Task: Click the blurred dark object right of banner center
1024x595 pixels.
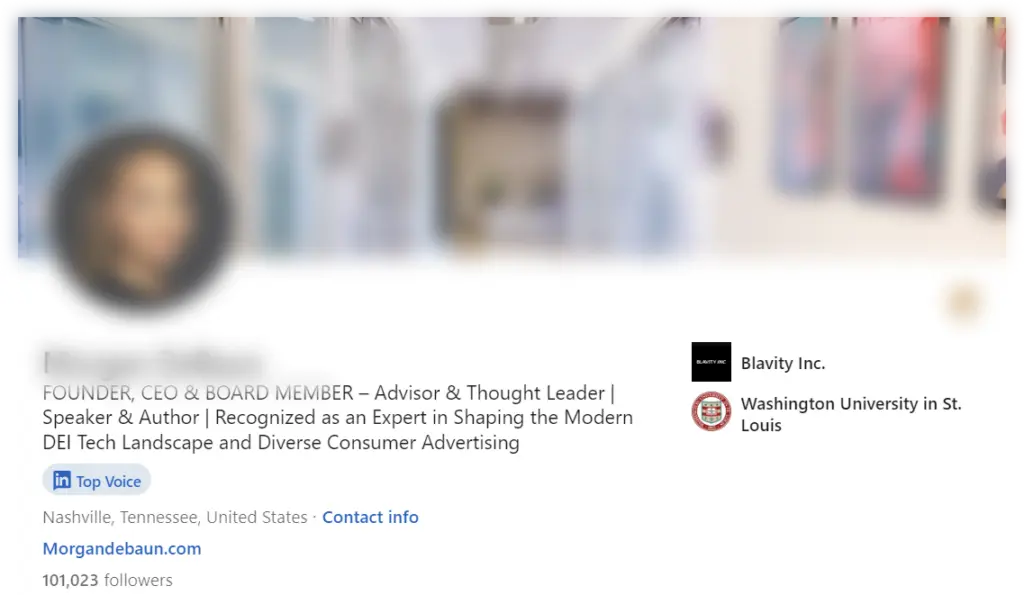Action: point(716,134)
